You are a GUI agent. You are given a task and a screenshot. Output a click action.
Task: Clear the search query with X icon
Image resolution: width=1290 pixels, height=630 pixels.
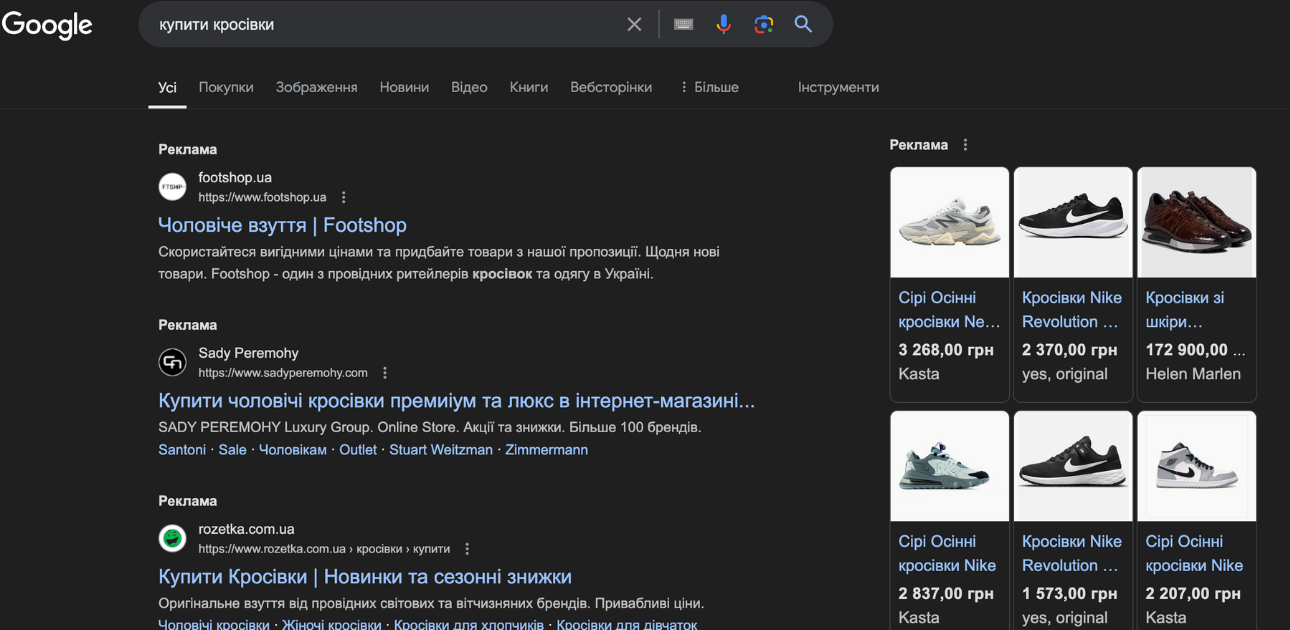pos(634,24)
